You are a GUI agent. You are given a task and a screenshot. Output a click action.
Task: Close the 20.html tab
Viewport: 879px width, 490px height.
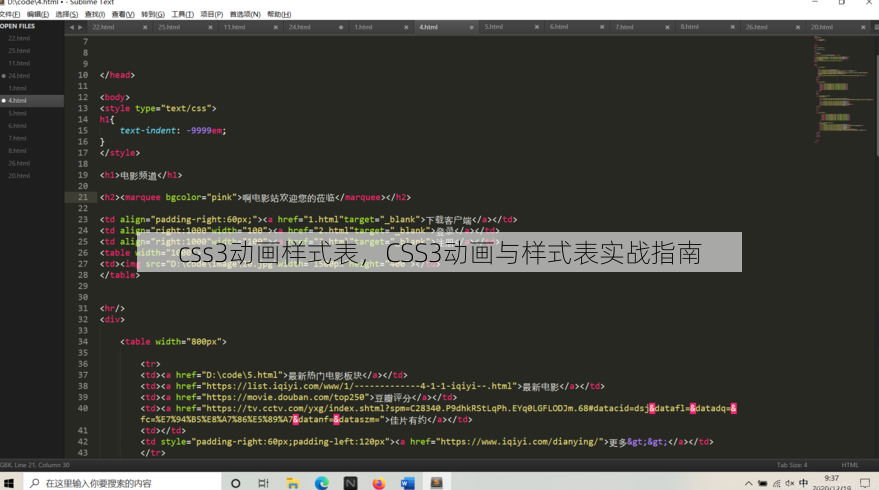863,27
